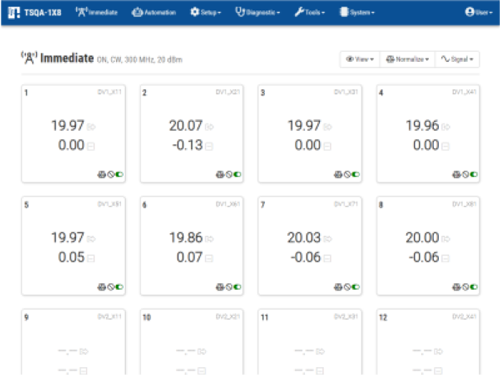Select the port 10 card
The height and width of the screenshot is (375, 500).
tap(192, 342)
